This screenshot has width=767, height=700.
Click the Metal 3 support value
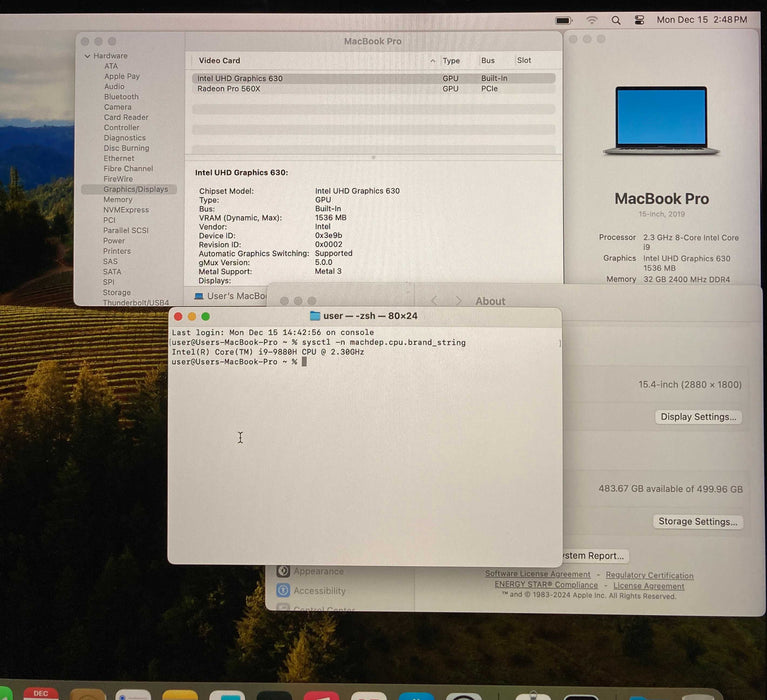point(328,271)
